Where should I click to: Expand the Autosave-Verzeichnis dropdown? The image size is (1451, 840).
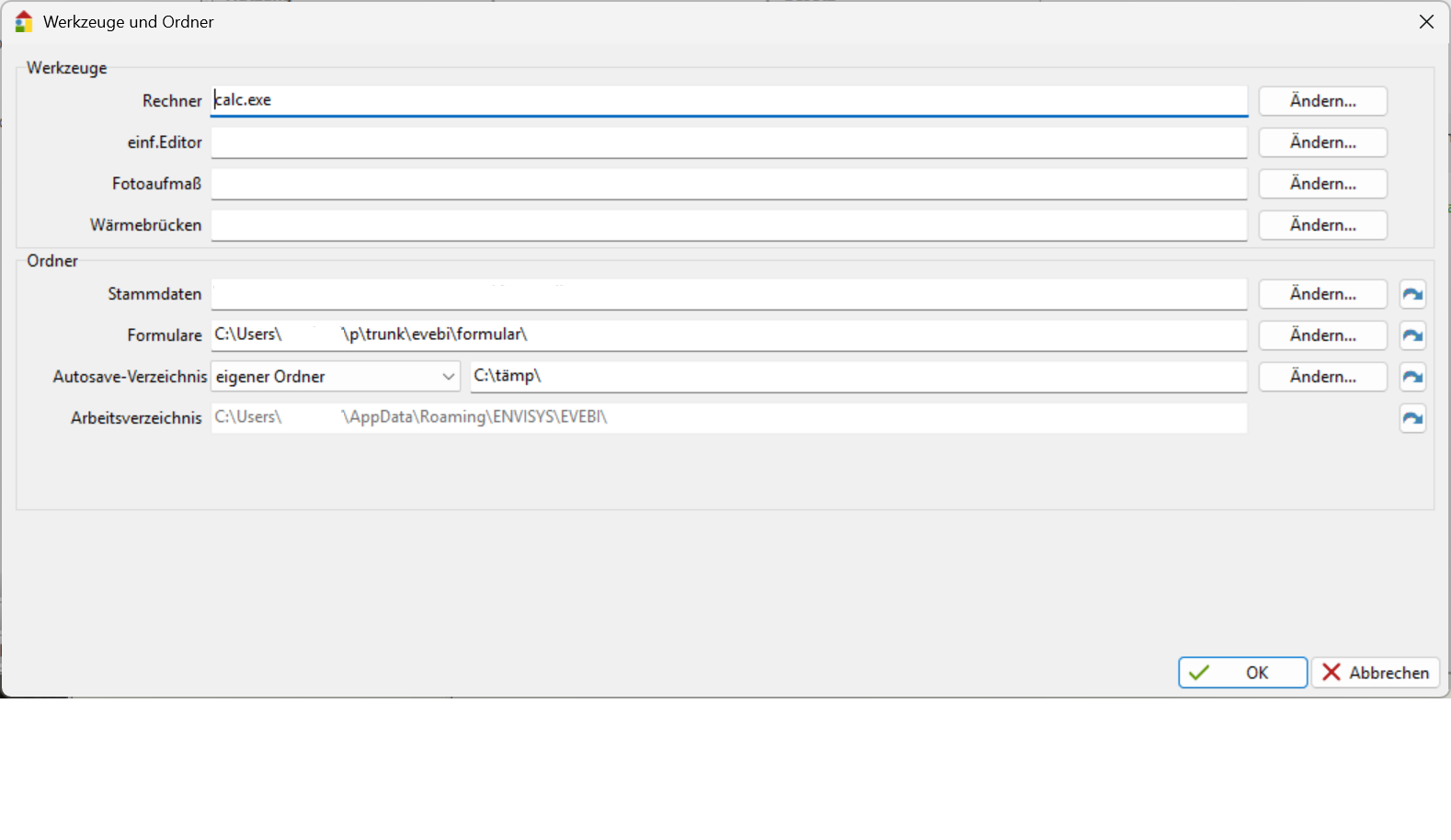coord(448,377)
